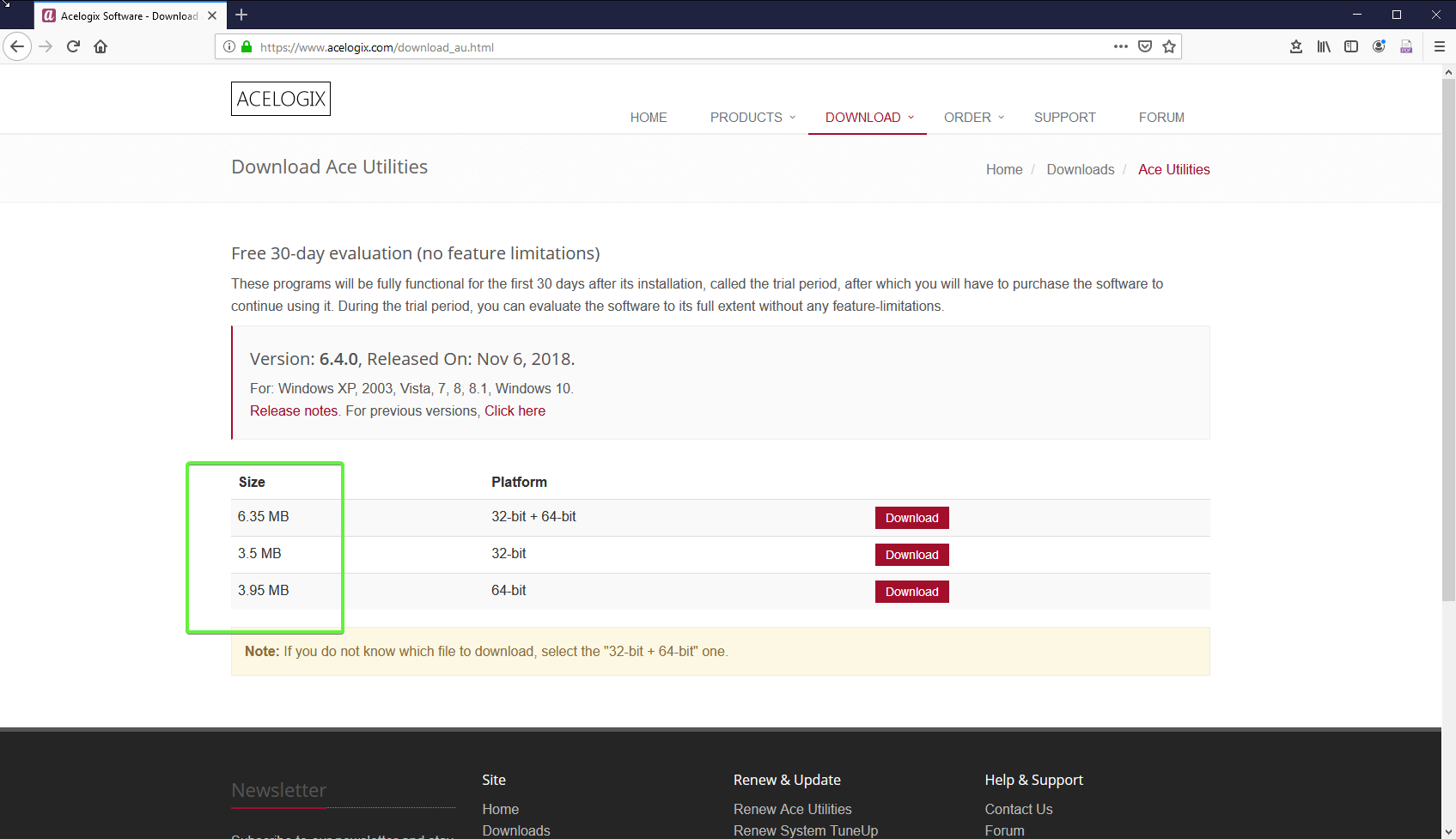The width and height of the screenshot is (1456, 839).
Task: Download the 64-bit only version
Action: pos(911,592)
